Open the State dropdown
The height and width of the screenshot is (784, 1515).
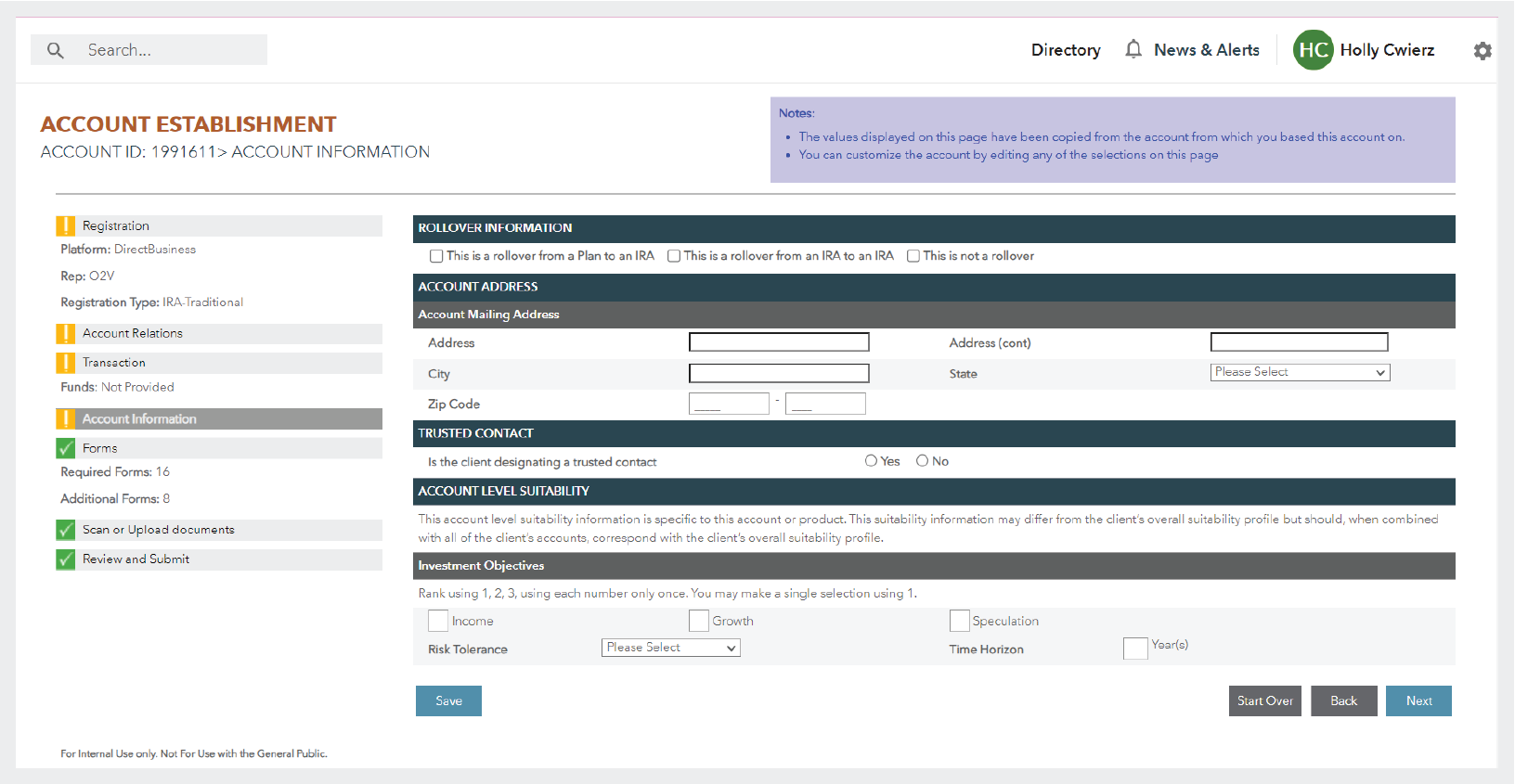point(1300,372)
